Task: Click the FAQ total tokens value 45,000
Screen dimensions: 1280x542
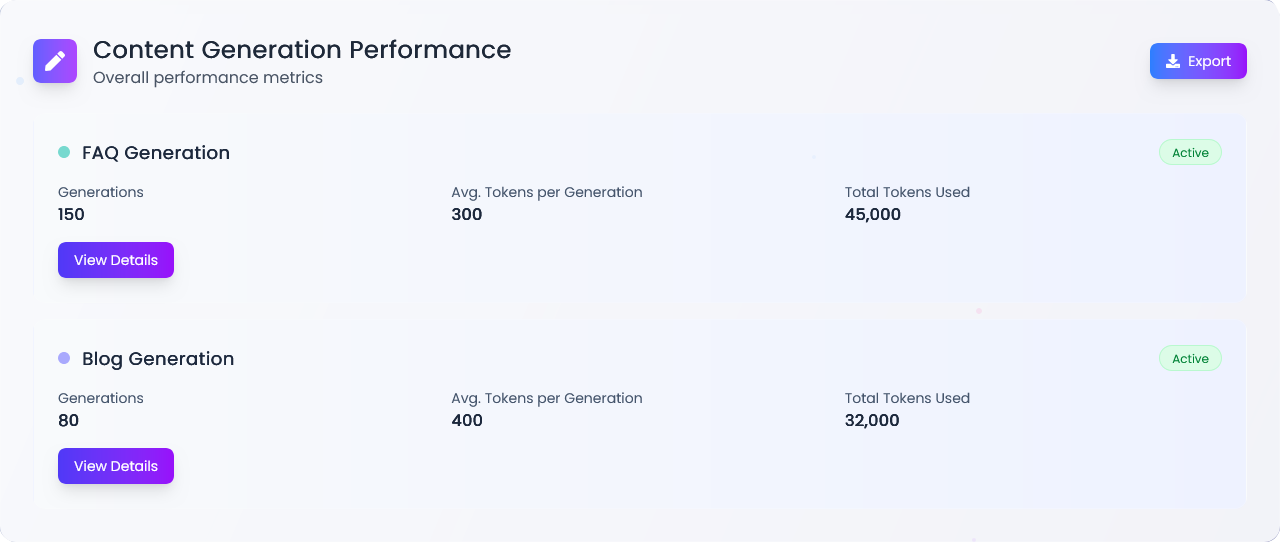Action: coord(873,215)
